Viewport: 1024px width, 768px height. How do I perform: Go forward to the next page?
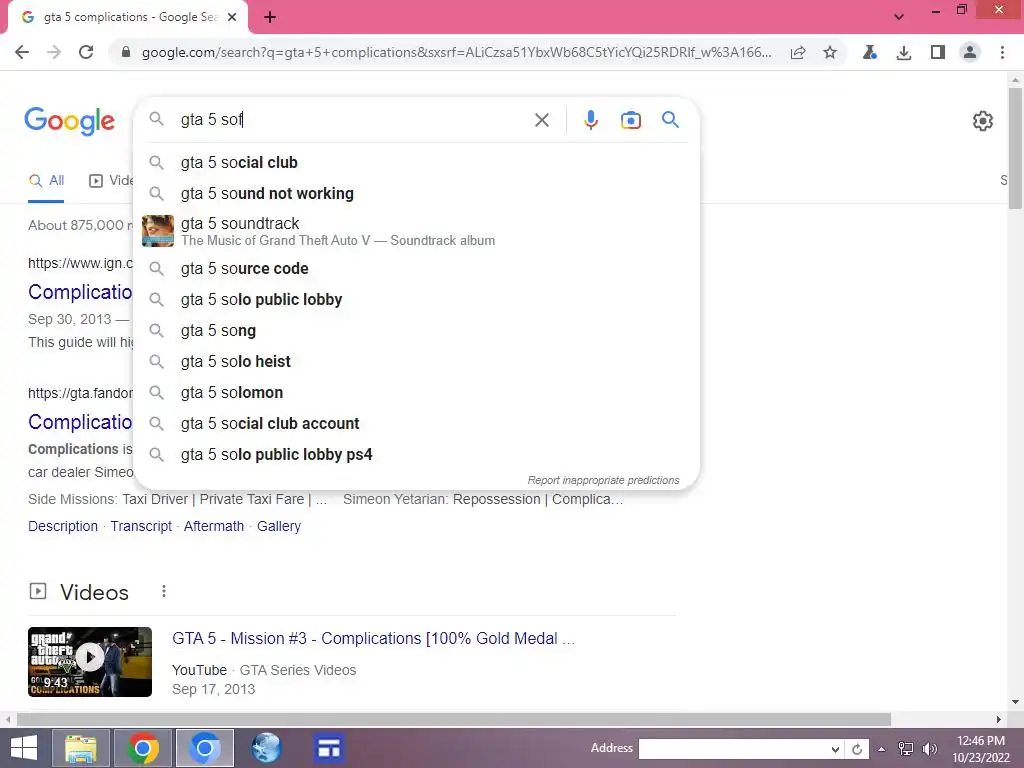click(x=54, y=52)
